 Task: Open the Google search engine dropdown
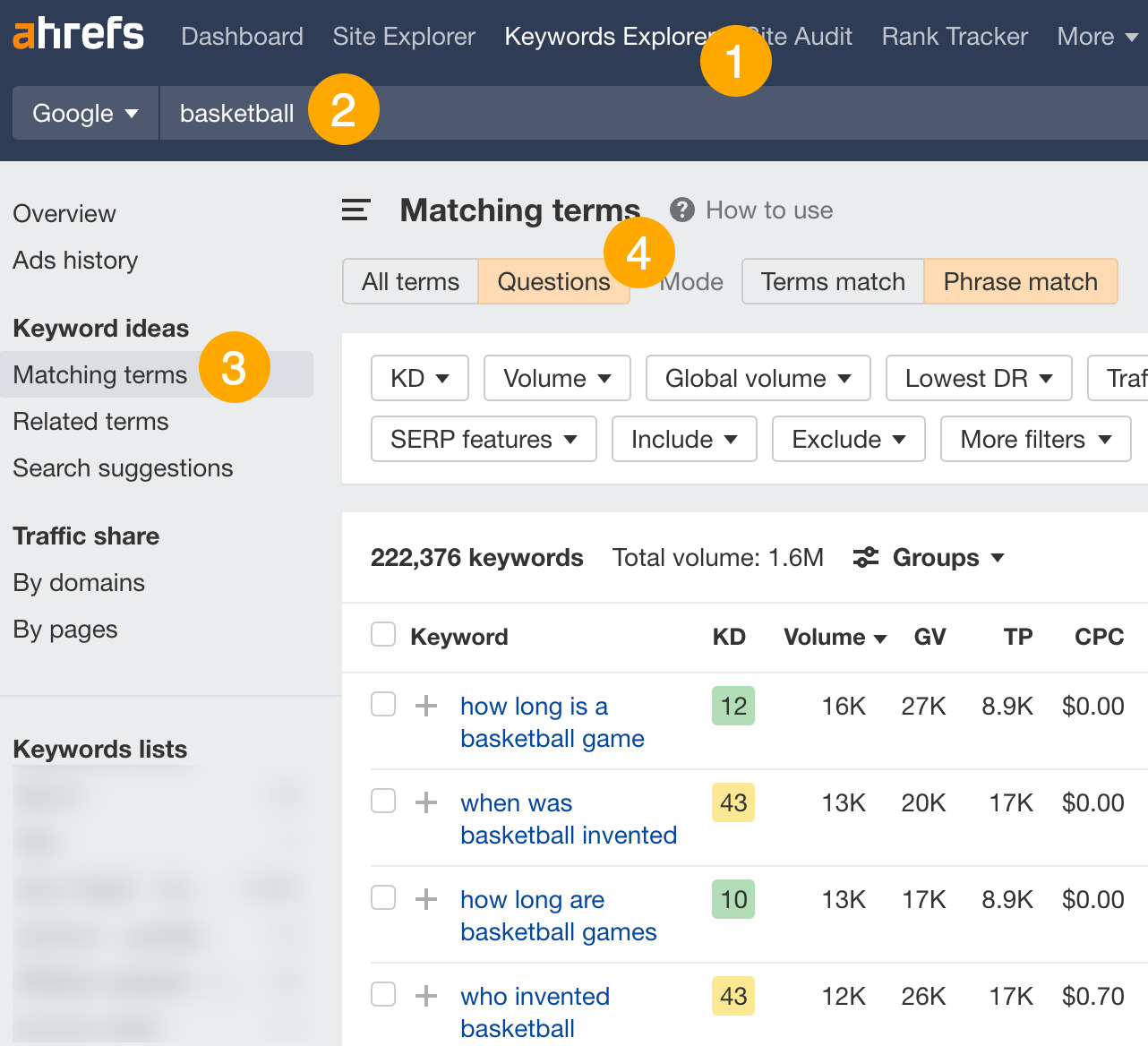click(84, 113)
